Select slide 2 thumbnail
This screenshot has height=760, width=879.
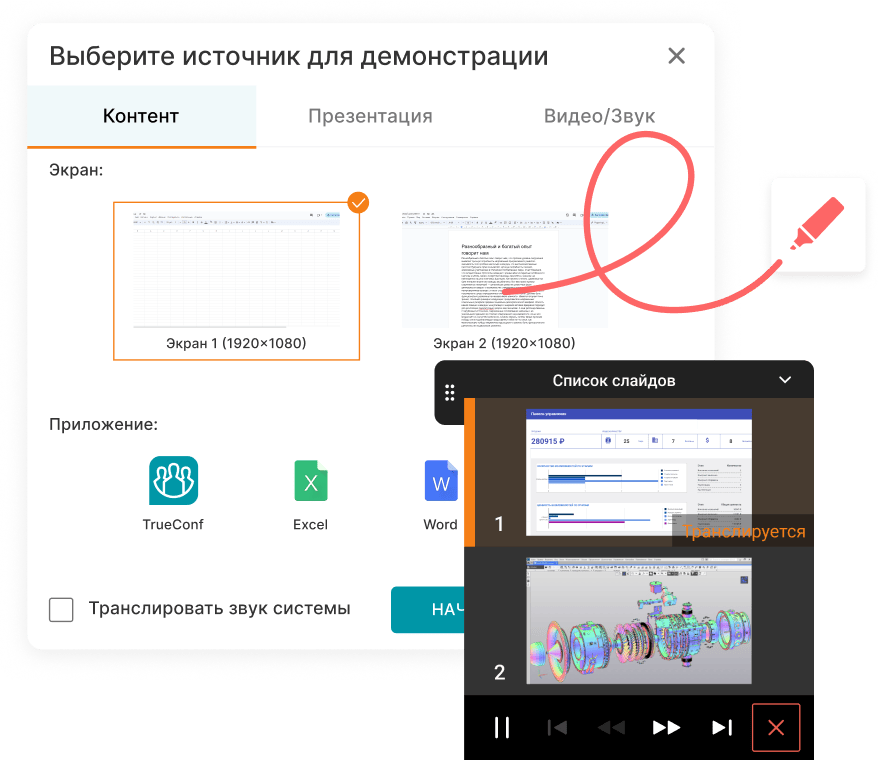pyautogui.click(x=640, y=620)
